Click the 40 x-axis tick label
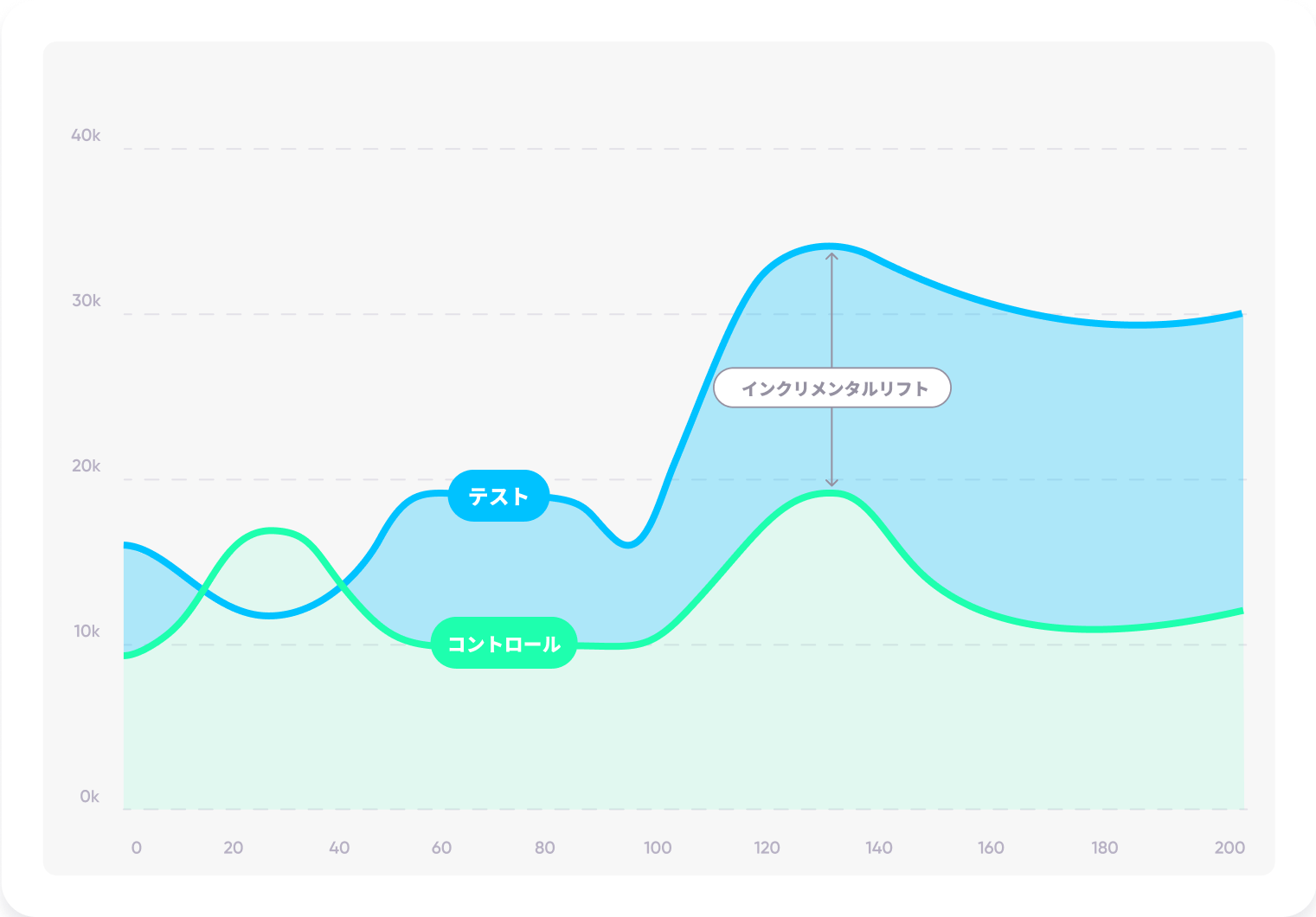Viewport: 1316px width, 917px height. (x=339, y=848)
